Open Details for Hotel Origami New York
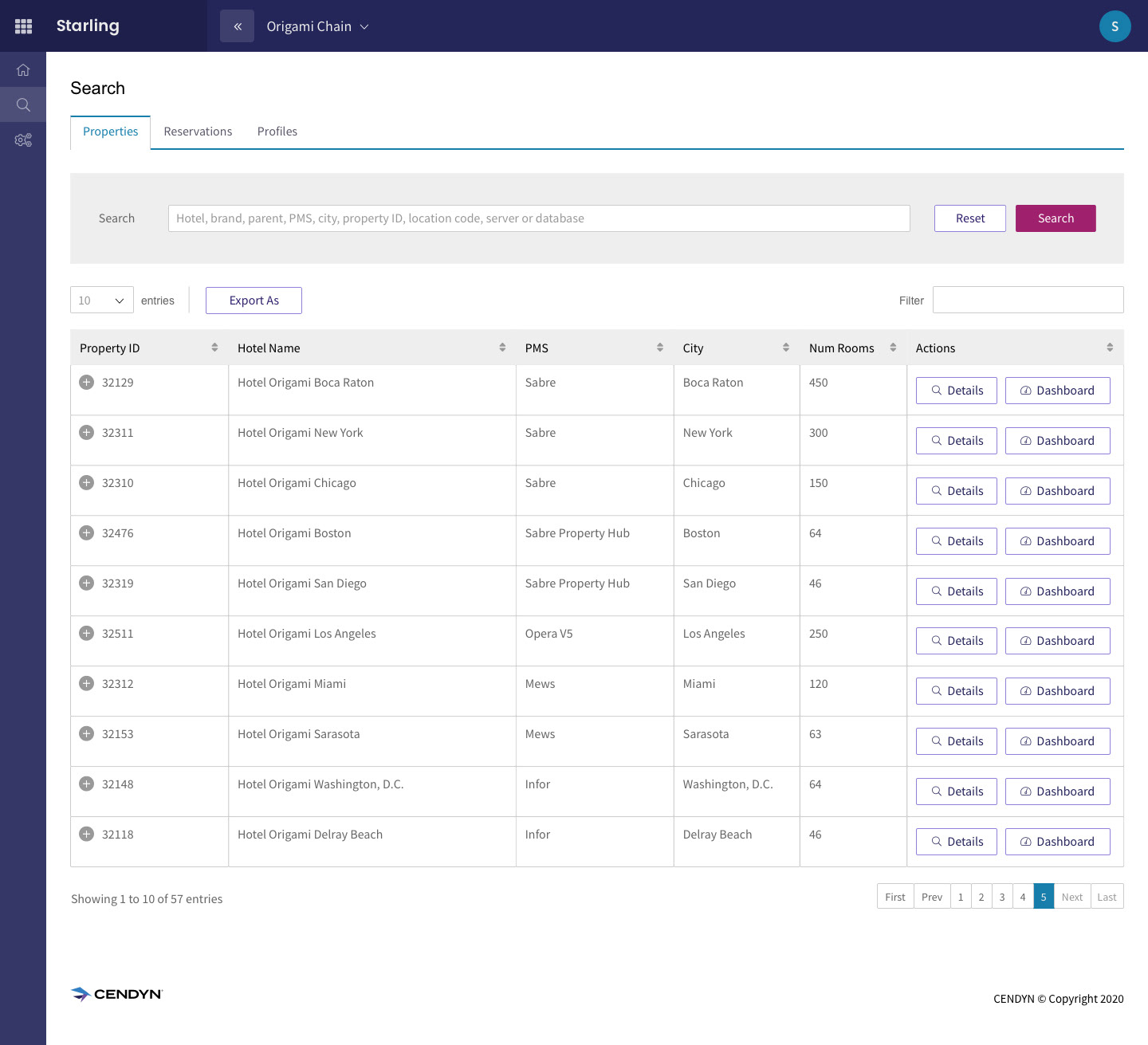The image size is (1148, 1045). click(x=957, y=441)
